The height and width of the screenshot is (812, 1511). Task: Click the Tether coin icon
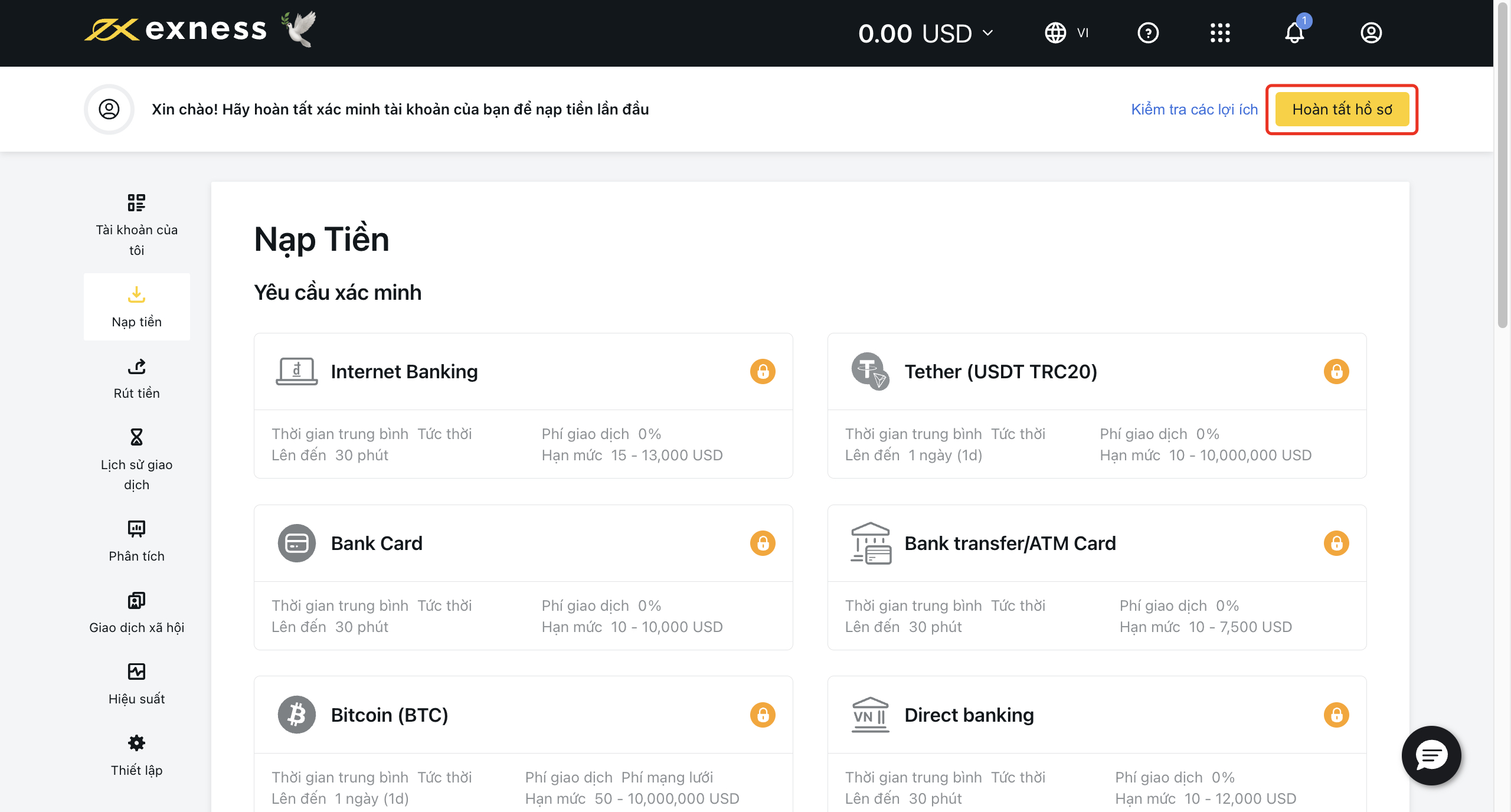pos(871,372)
